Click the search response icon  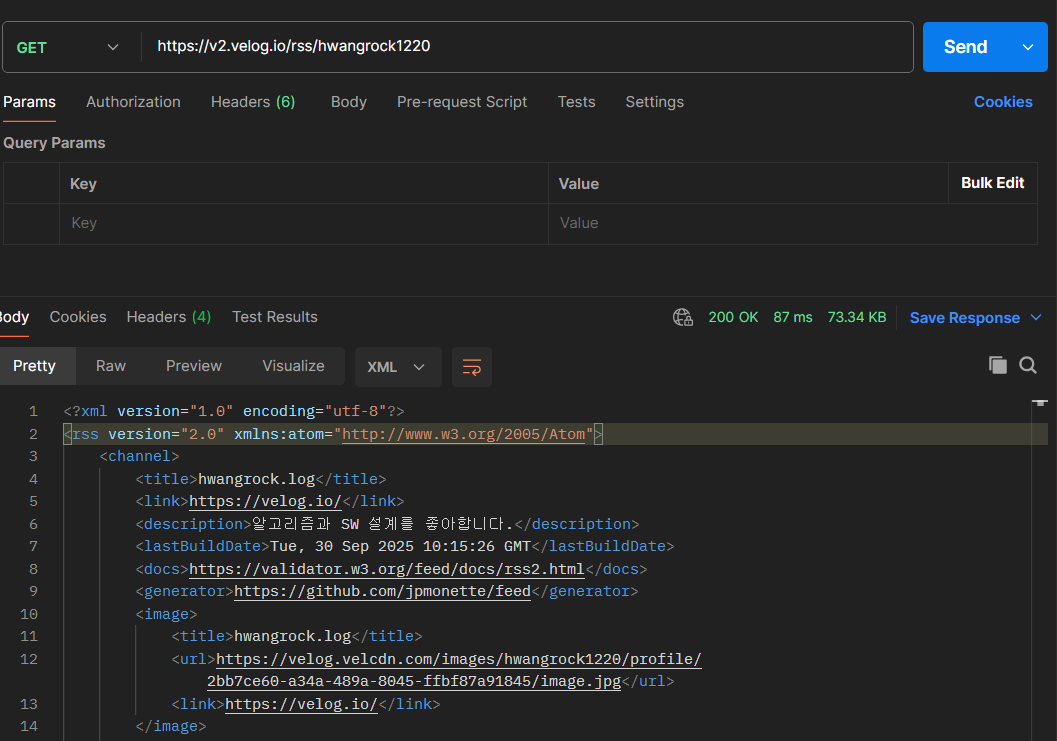pos(1028,365)
